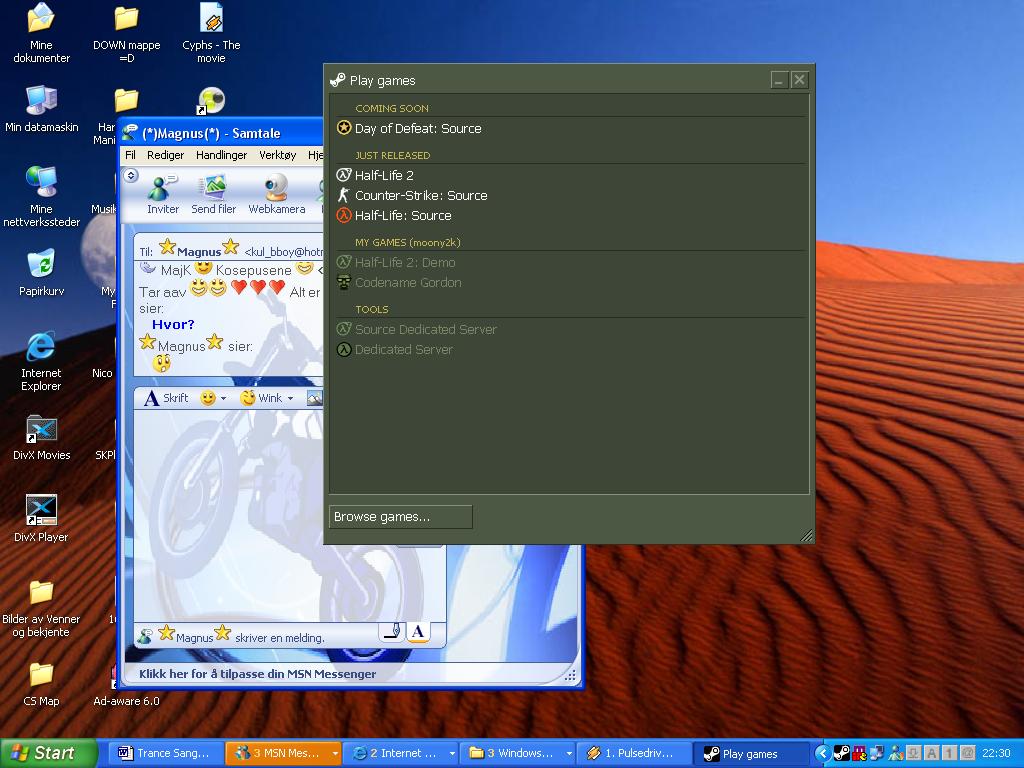Collapse Messenger toolbar with round arrow toggle
The image size is (1024, 768).
131,176
